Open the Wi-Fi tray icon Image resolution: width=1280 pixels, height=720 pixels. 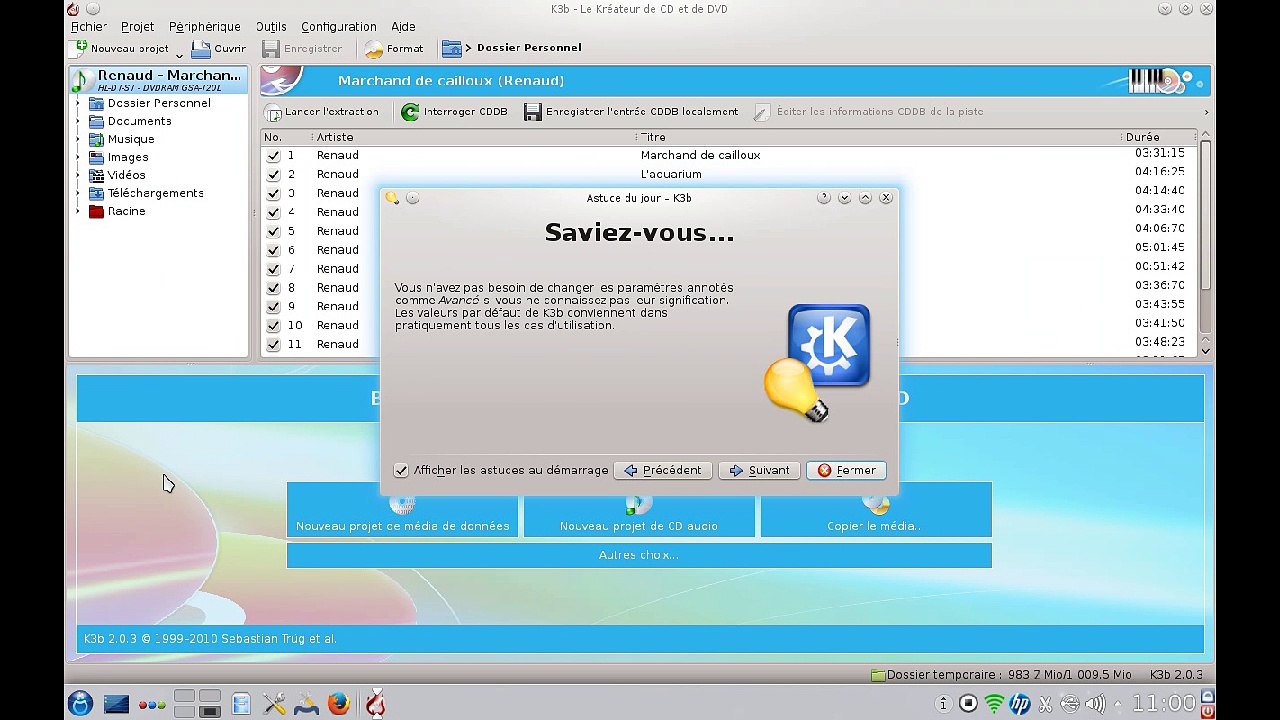994,704
